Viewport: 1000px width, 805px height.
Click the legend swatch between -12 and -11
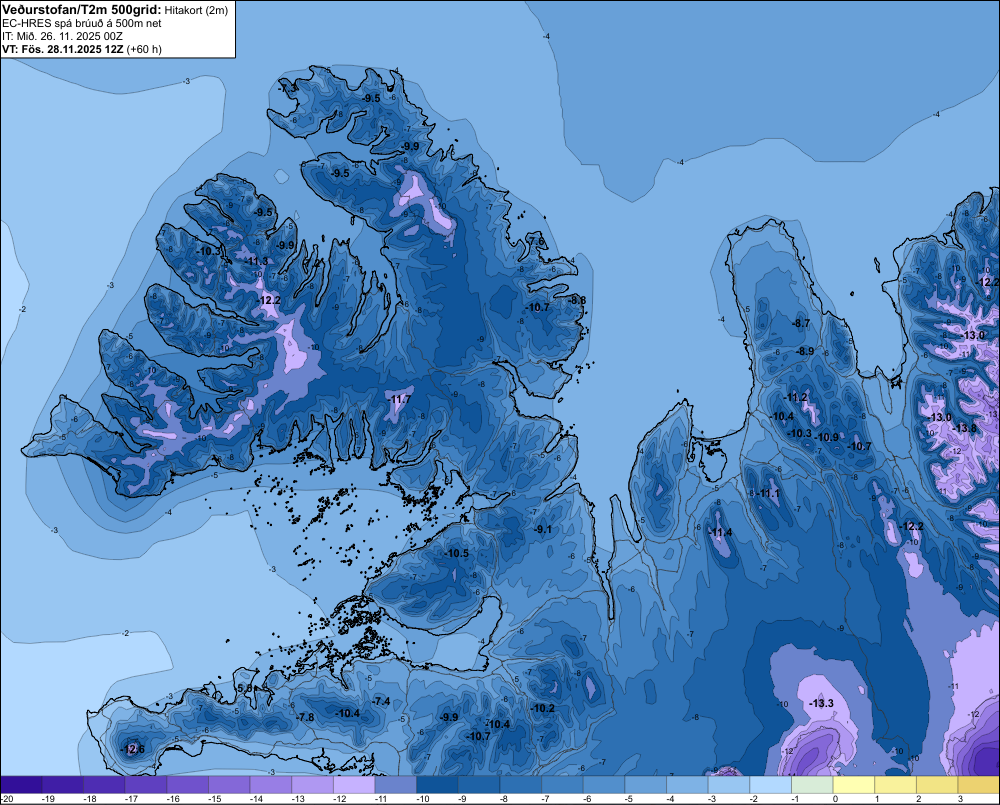point(354,785)
